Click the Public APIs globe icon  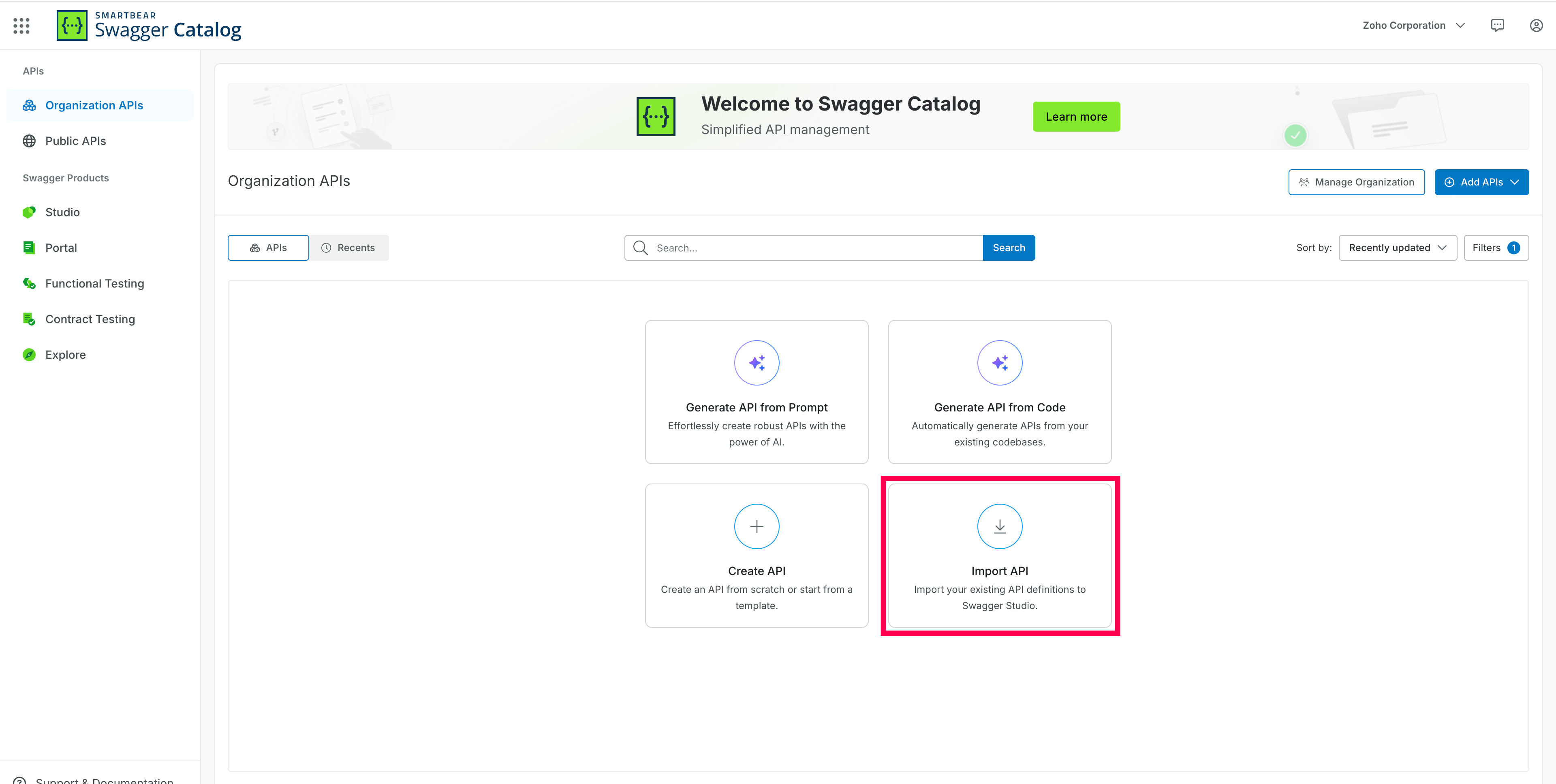click(x=29, y=141)
